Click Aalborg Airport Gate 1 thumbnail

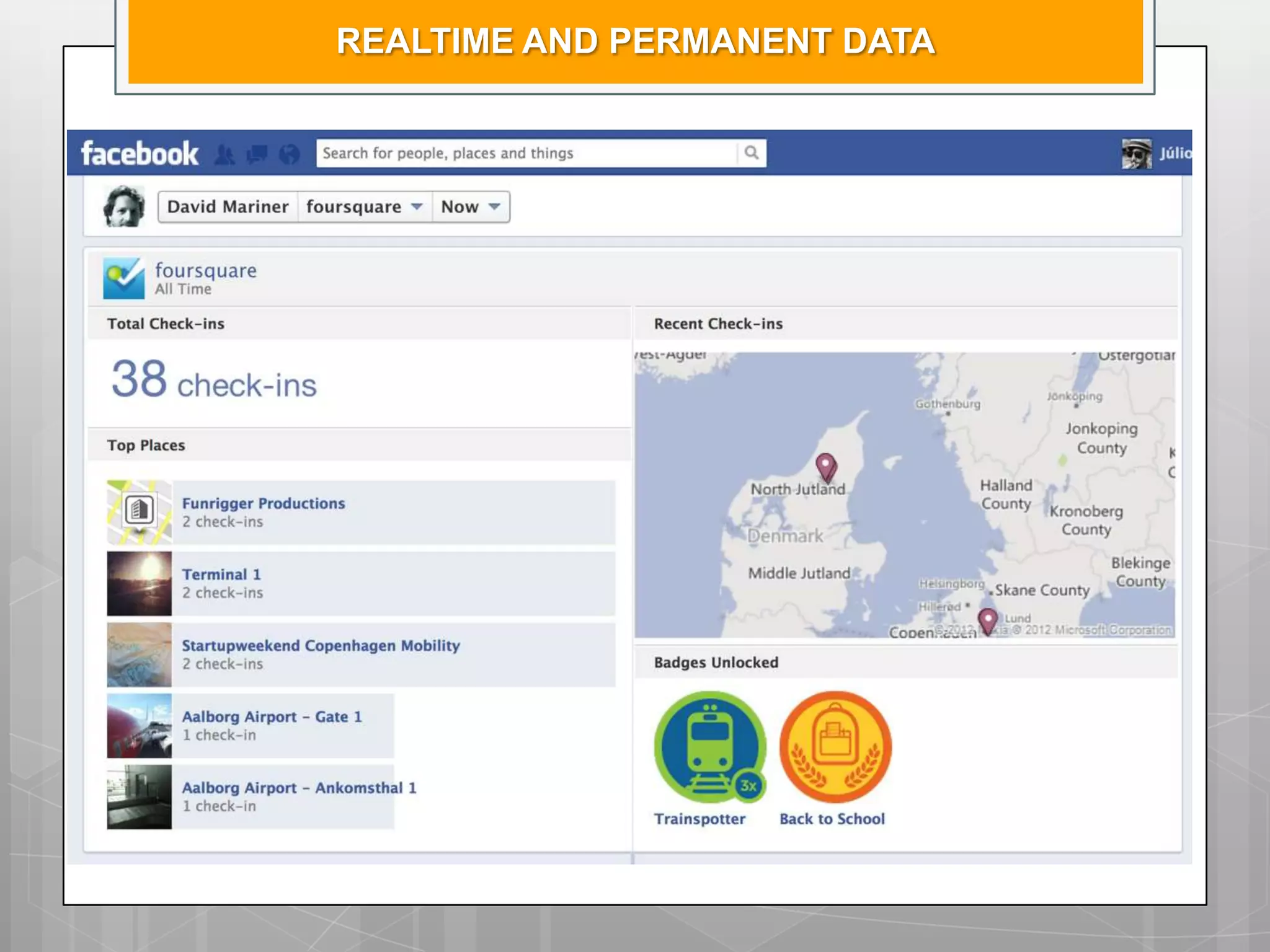(x=139, y=726)
